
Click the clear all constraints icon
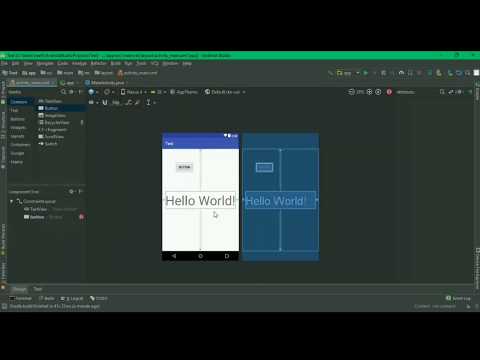pos(128,102)
